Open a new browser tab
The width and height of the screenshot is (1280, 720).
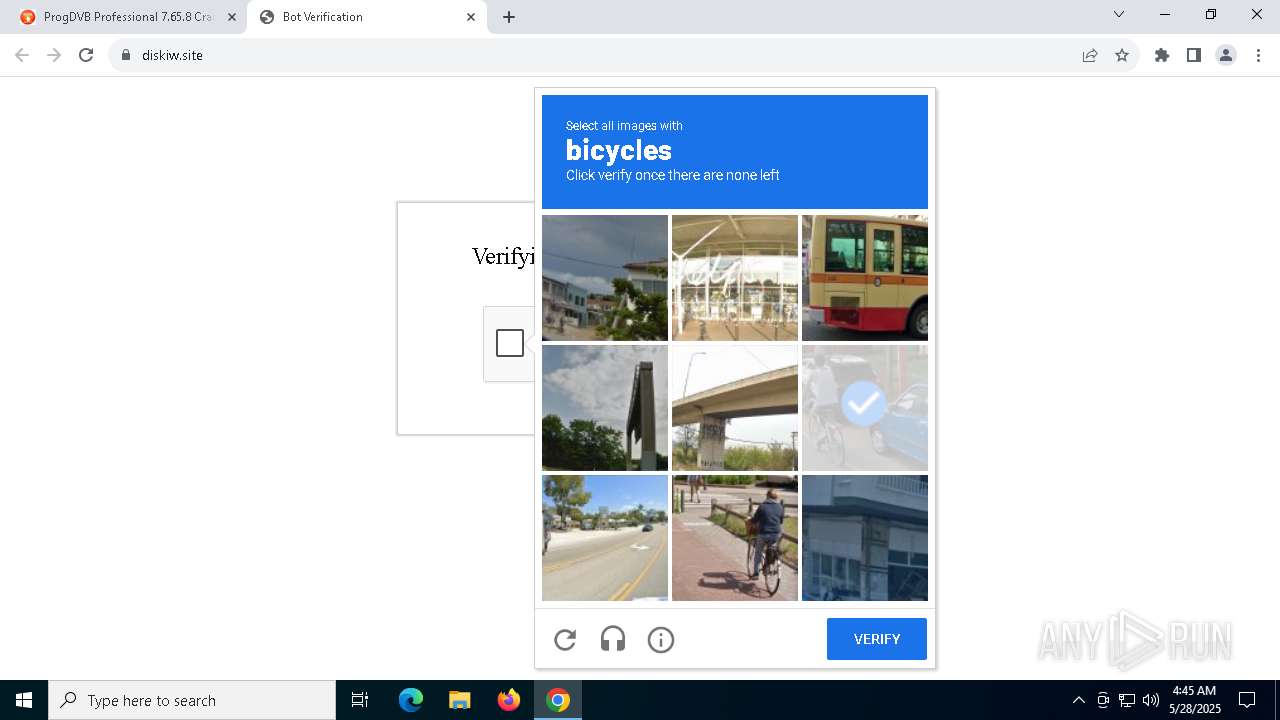[x=509, y=17]
